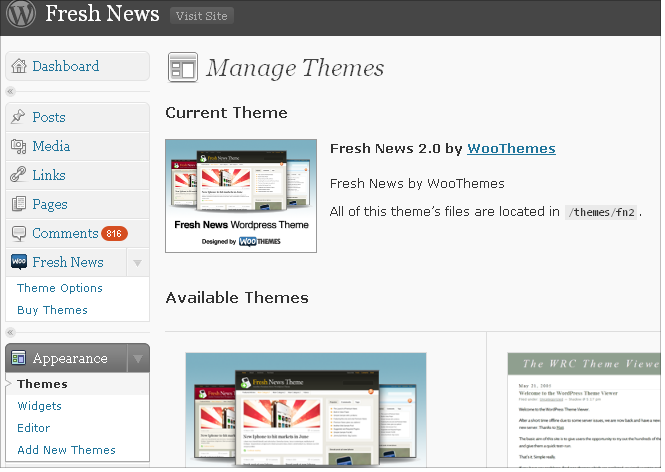Click the 816 comments count badge
The height and width of the screenshot is (472, 665).
pyautogui.click(x=114, y=234)
